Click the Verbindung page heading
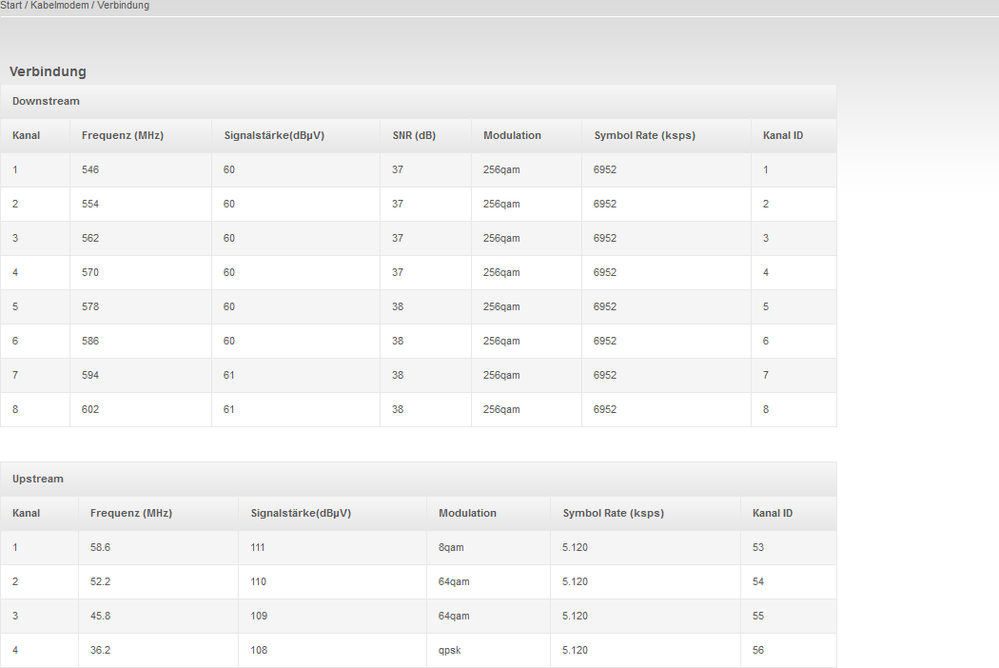Image resolution: width=999 pixels, height=668 pixels. pos(48,72)
